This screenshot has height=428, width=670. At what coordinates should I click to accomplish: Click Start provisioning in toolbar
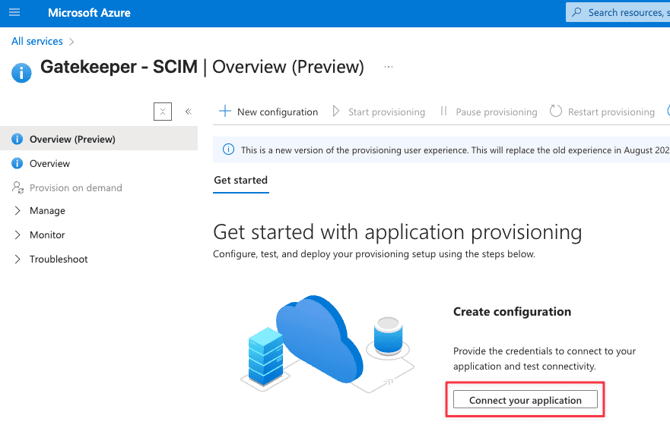[379, 111]
